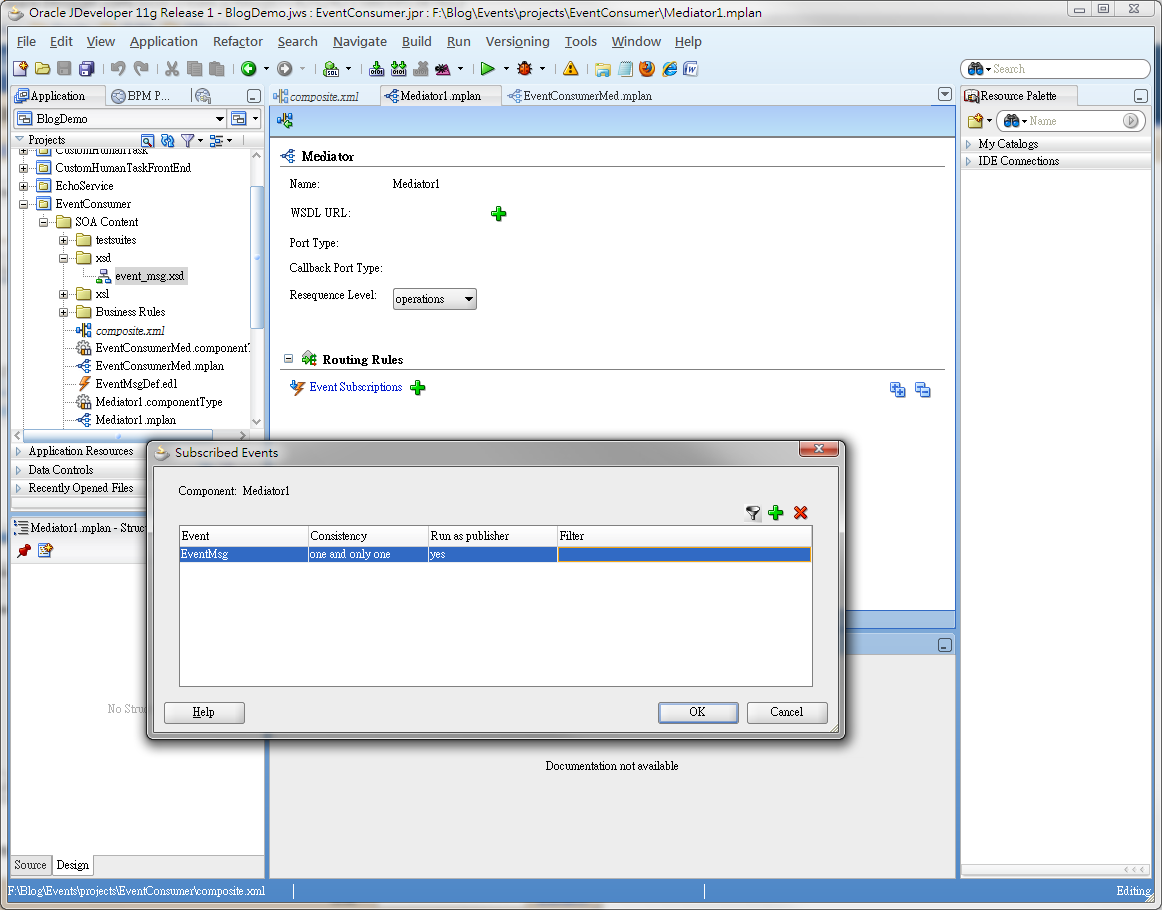
Task: Click the New file toolbar icon
Action: pyautogui.click(x=21, y=69)
